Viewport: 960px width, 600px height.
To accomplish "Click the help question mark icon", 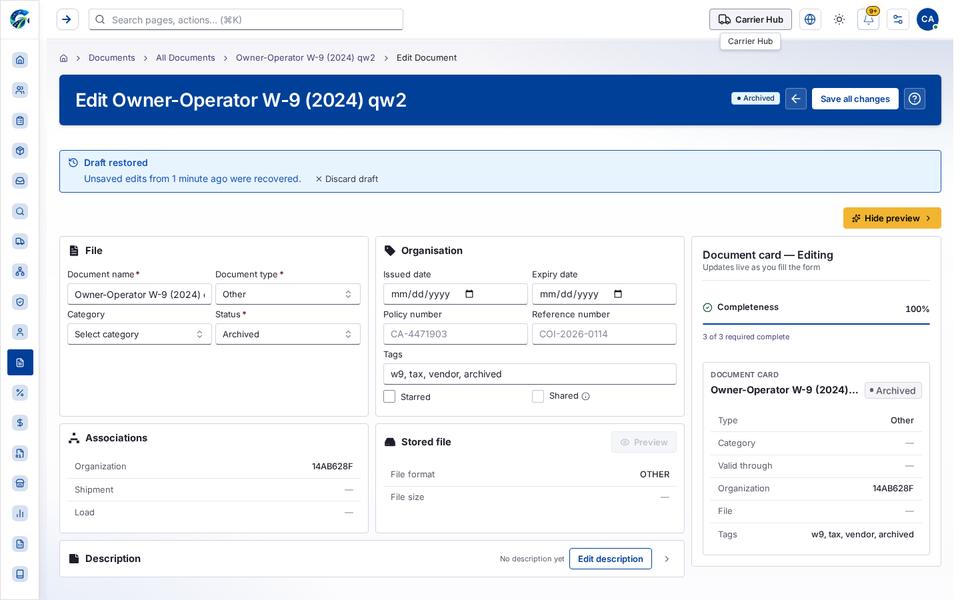I will coord(915,99).
